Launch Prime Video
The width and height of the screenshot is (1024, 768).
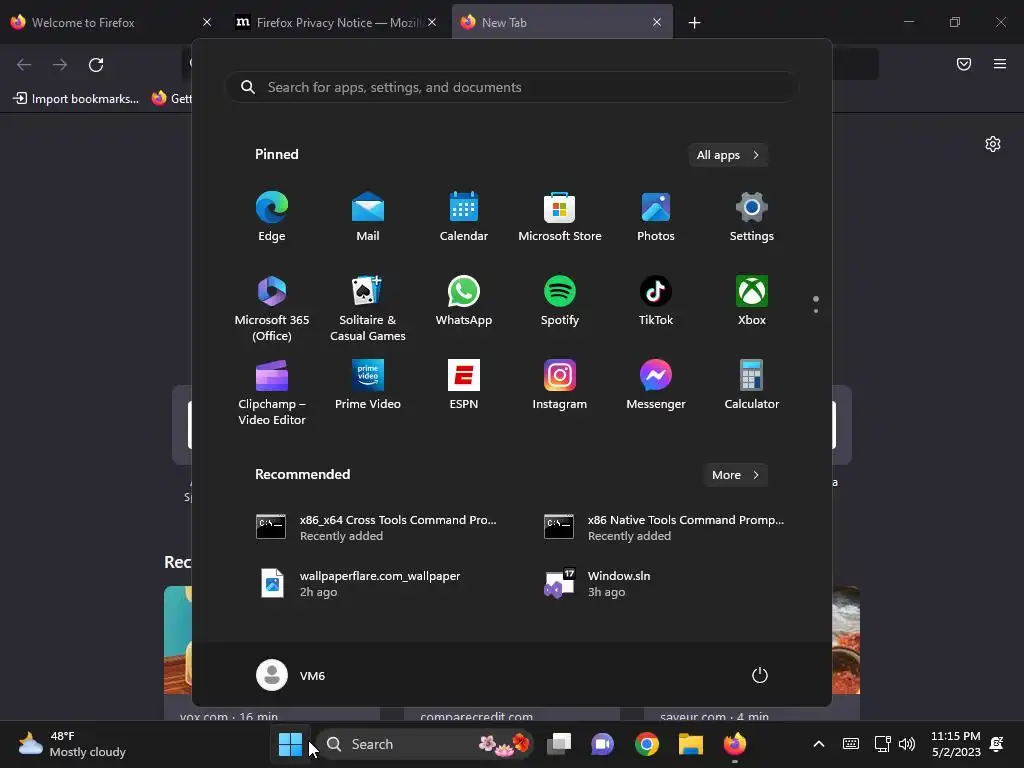368,385
